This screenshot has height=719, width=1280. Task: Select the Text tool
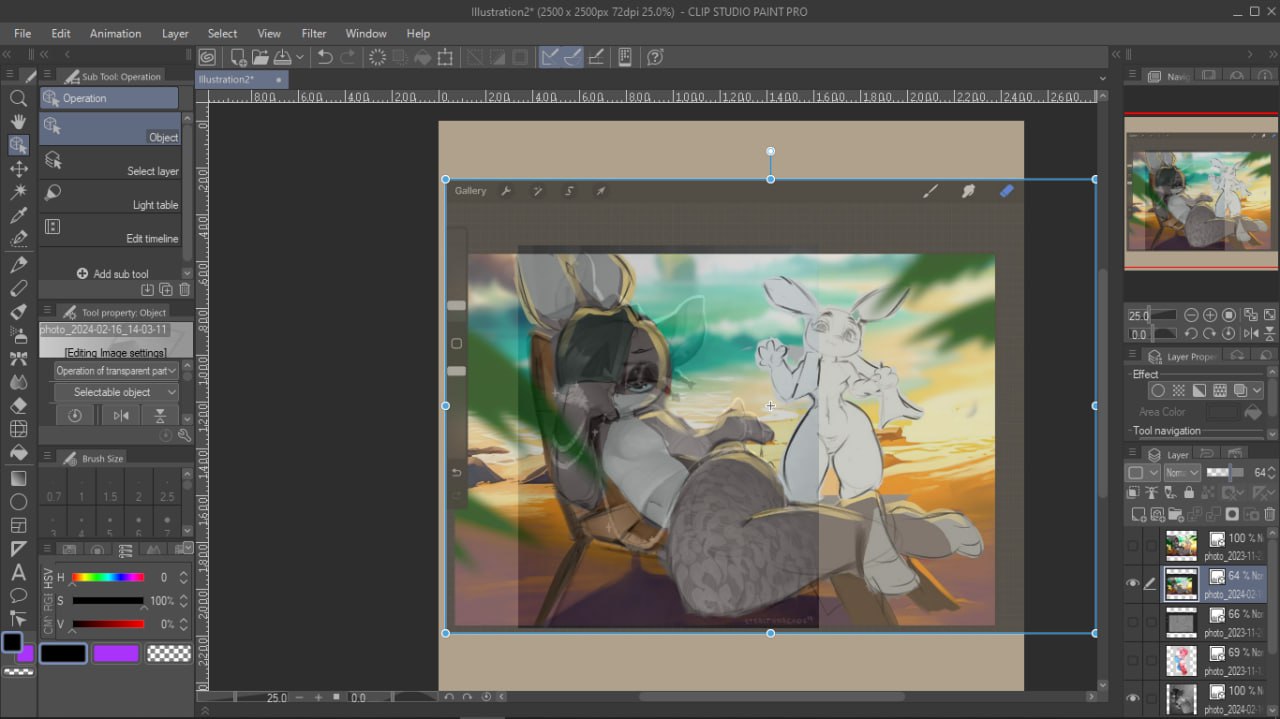click(x=18, y=573)
